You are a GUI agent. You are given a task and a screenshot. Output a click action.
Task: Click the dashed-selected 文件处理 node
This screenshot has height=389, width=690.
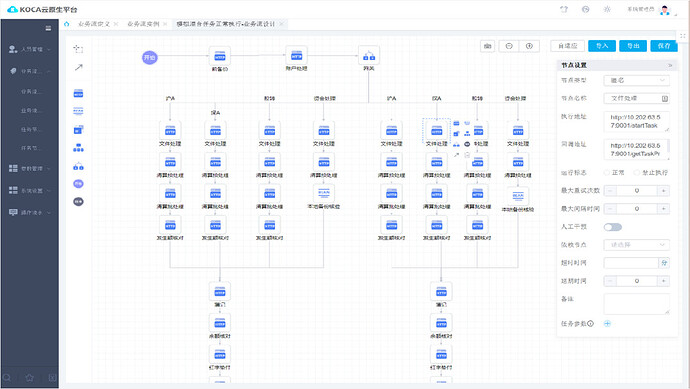(437, 131)
